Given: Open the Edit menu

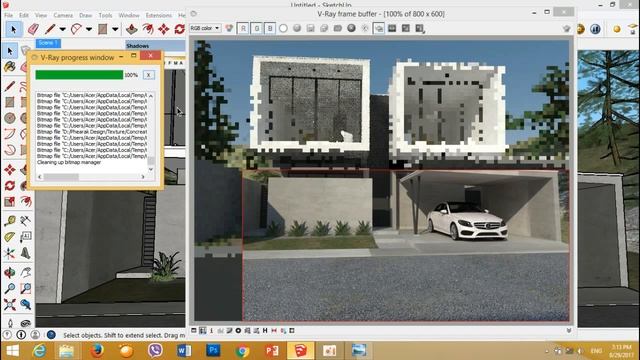Looking at the screenshot, I should [24, 15].
